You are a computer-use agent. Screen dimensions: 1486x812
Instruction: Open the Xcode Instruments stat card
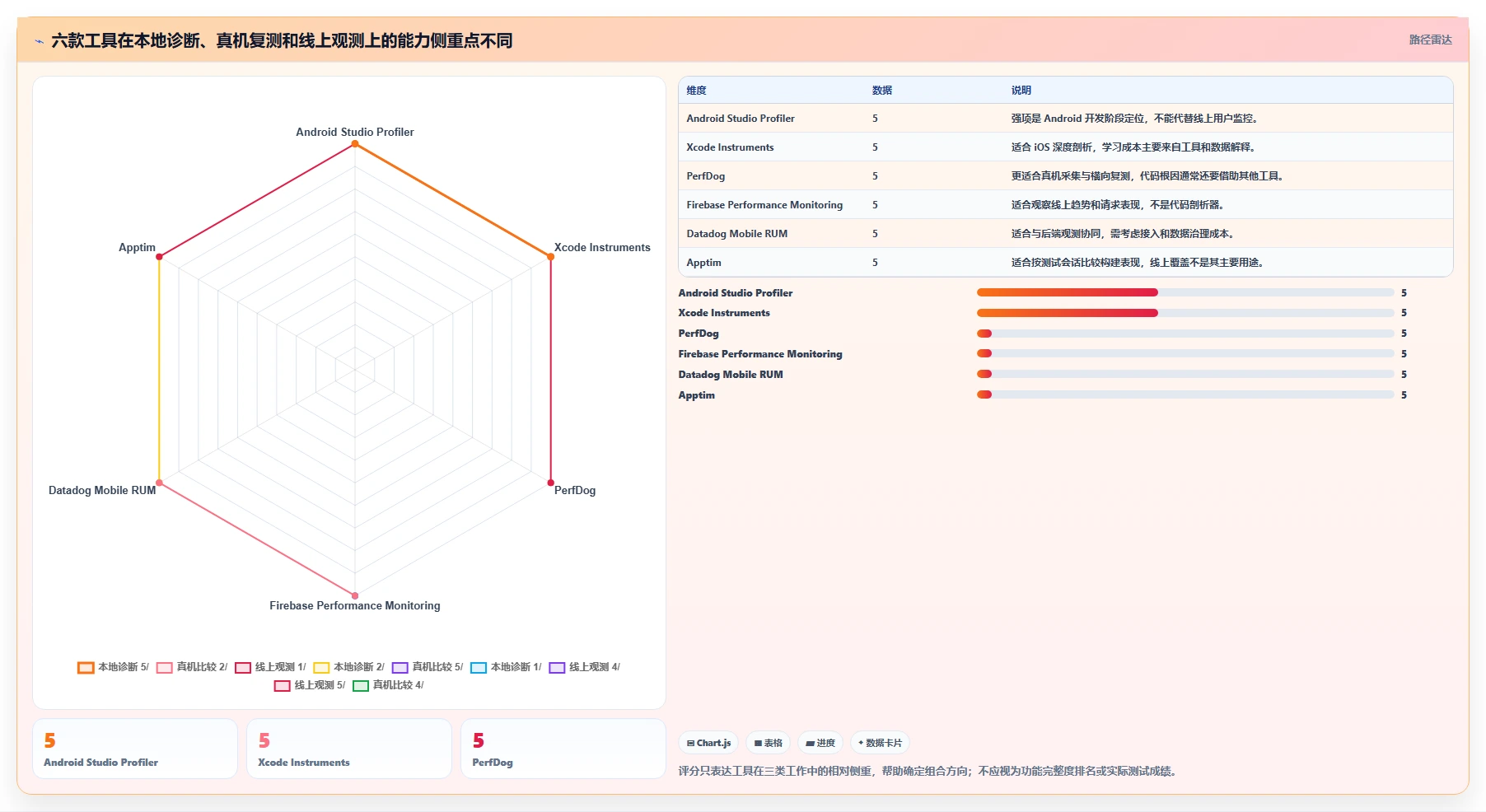349,749
